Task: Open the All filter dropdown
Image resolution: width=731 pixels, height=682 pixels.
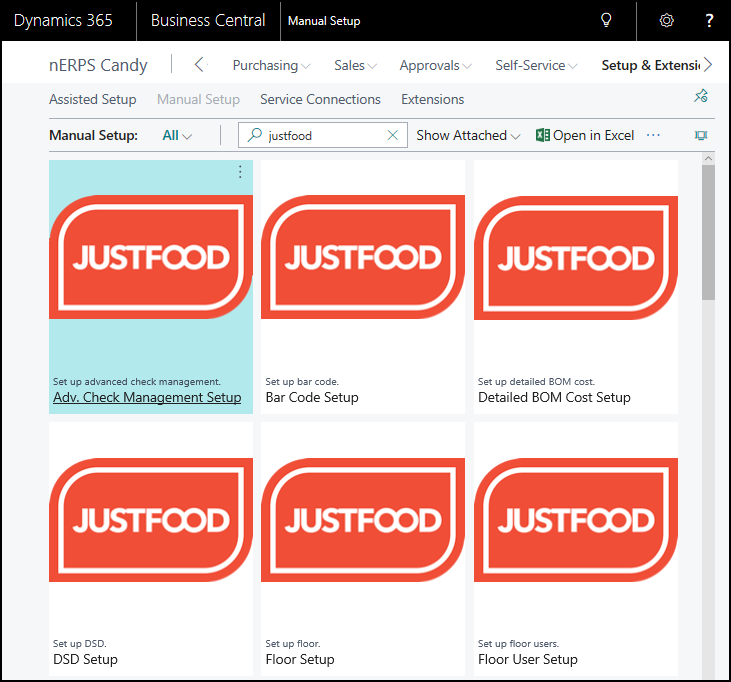Action: [177, 135]
